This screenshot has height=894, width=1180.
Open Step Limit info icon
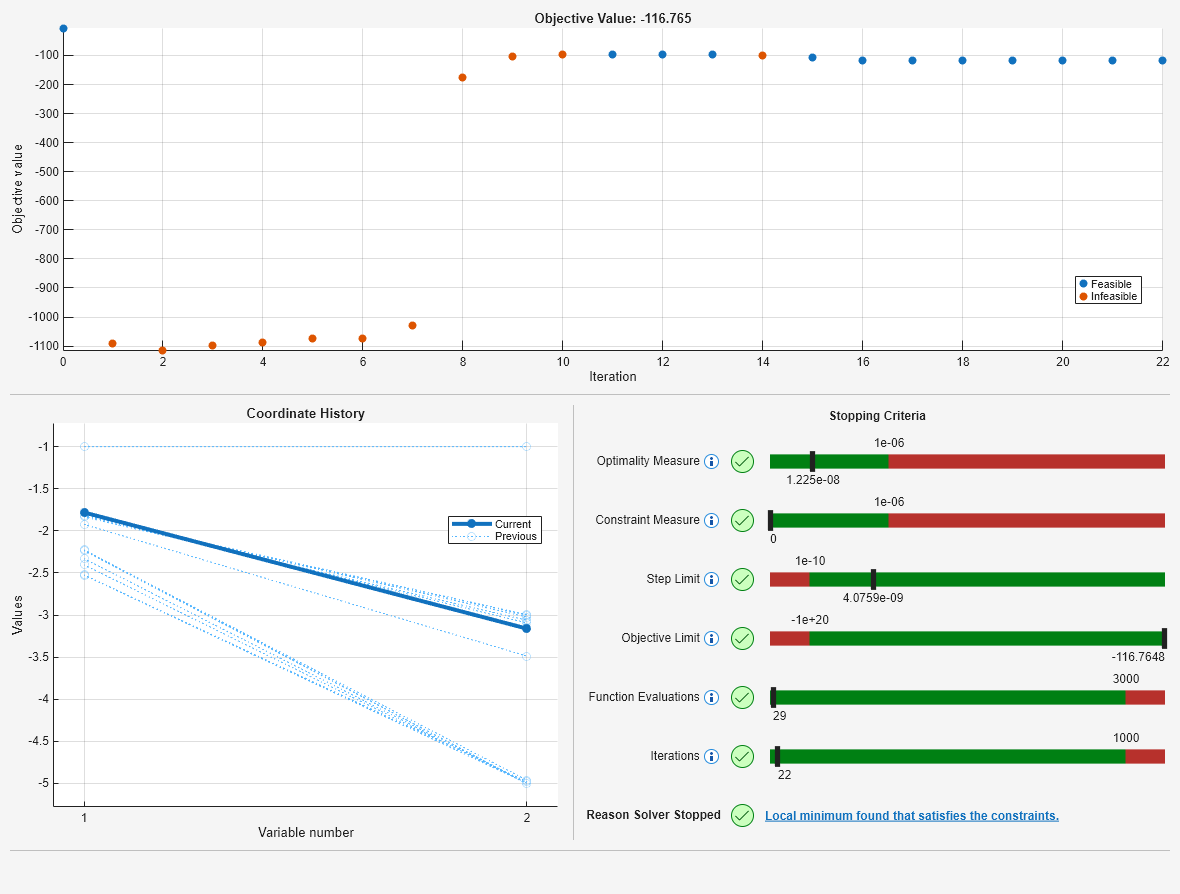click(x=711, y=579)
